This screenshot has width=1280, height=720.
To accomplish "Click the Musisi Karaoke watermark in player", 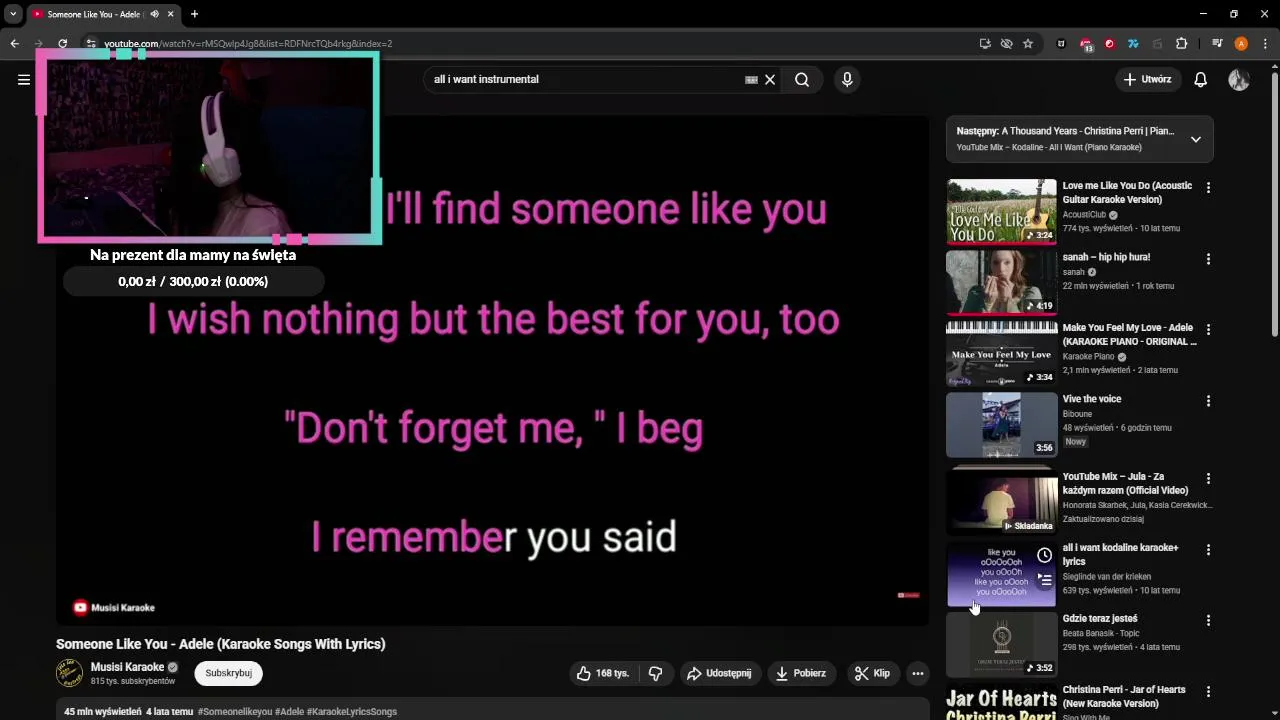I will (113, 607).
